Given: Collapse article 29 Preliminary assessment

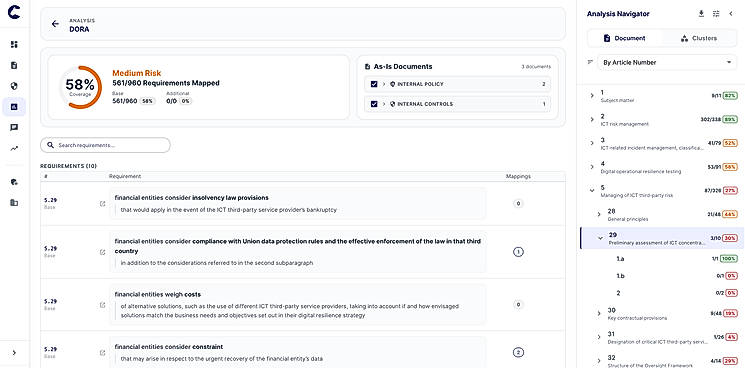Looking at the screenshot, I should pyautogui.click(x=600, y=238).
